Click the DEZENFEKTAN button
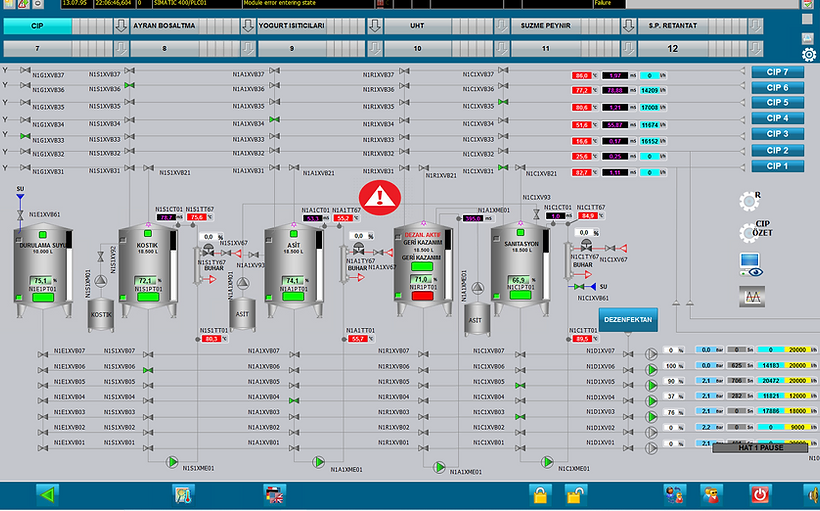This screenshot has height=511, width=820. [x=628, y=320]
